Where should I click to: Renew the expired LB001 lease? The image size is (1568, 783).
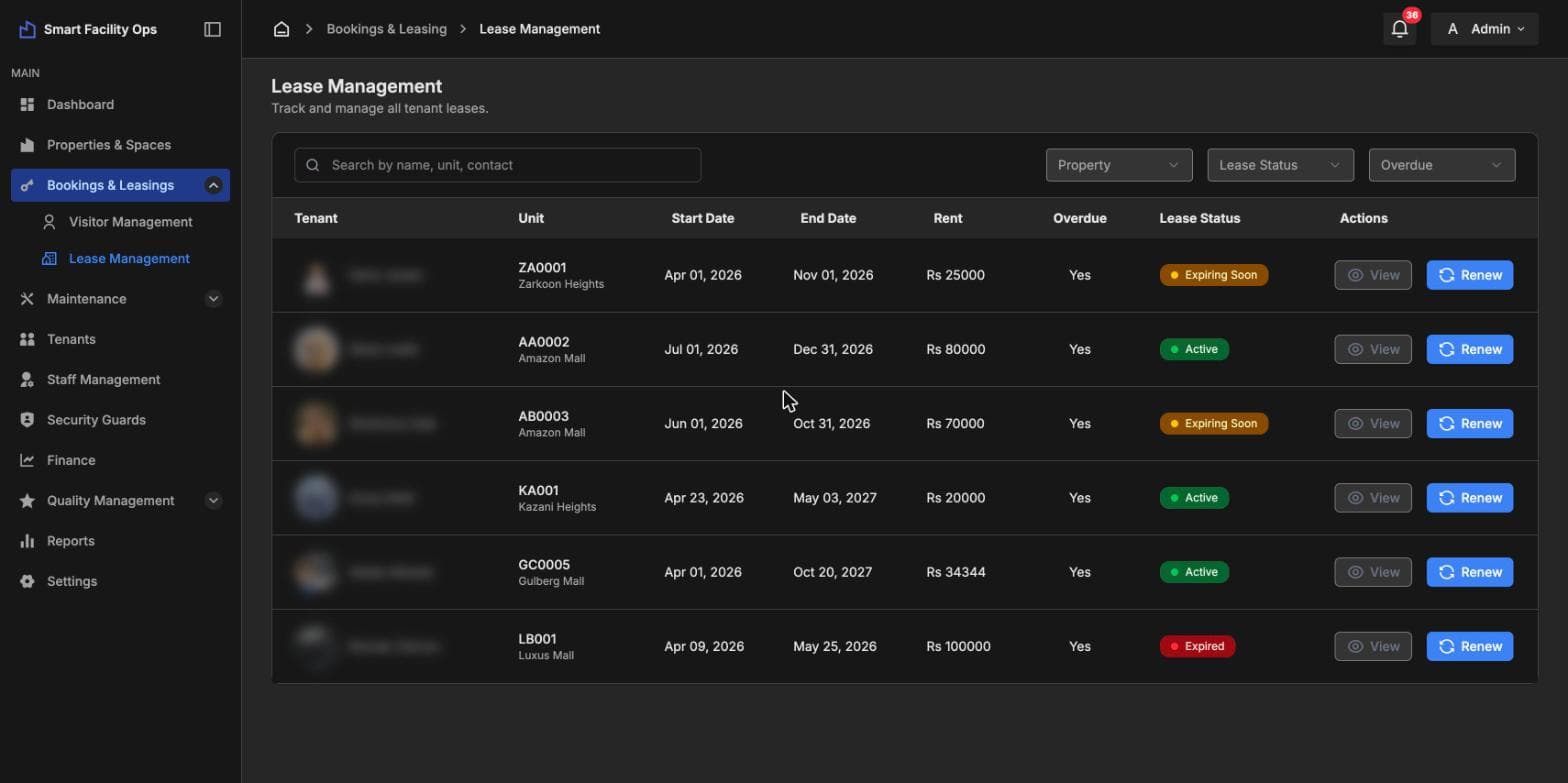pos(1469,646)
